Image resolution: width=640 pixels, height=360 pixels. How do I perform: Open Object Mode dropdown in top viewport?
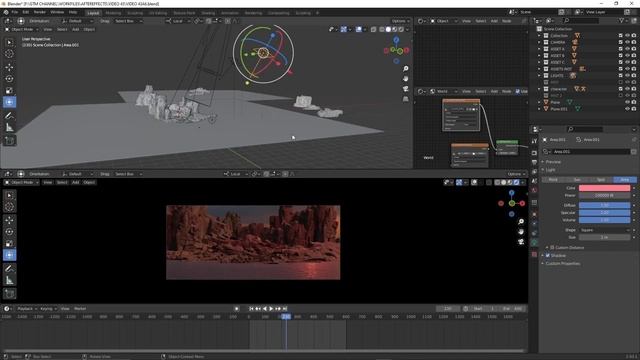point(22,29)
